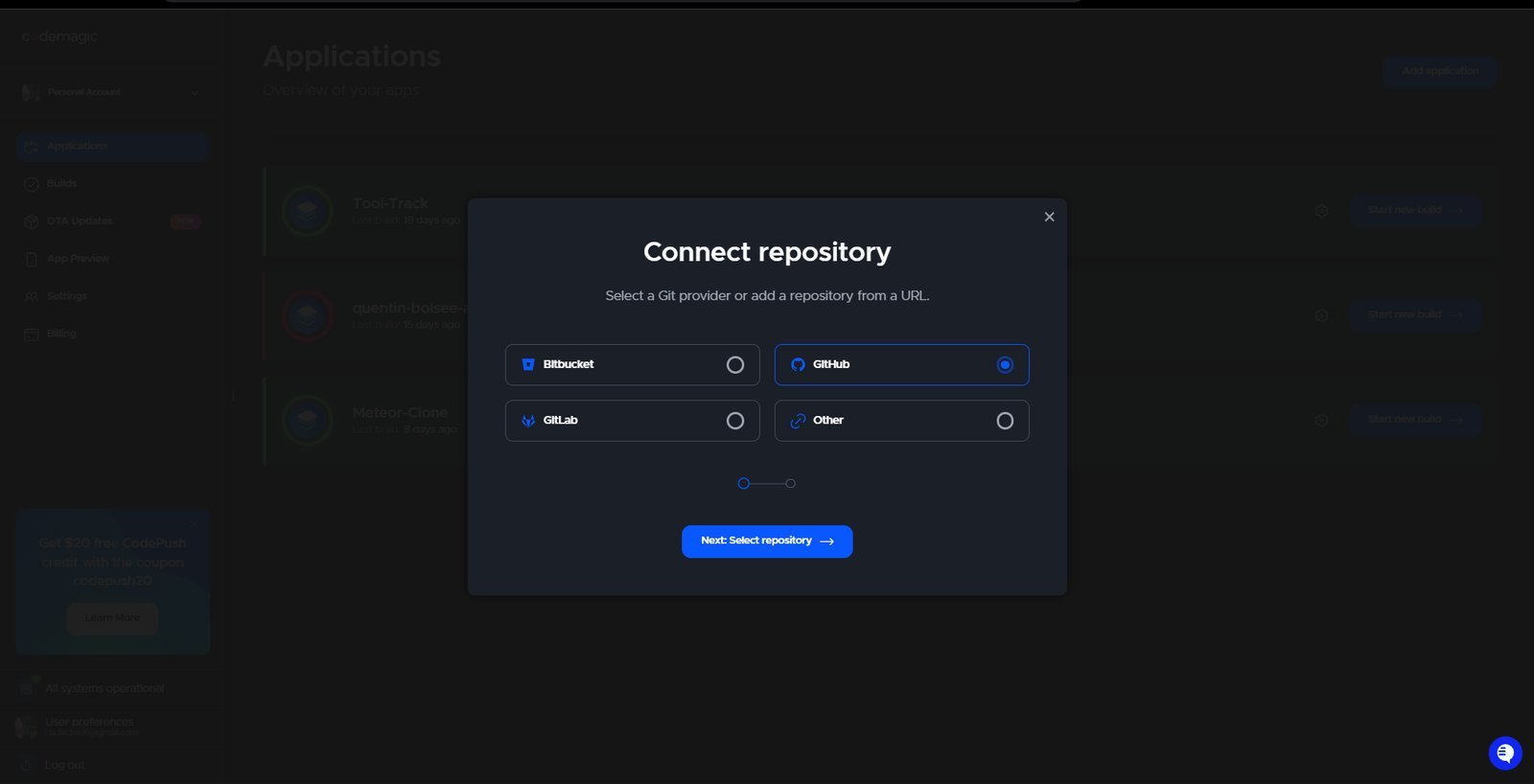Start new build for Meteor-Clone
The width and height of the screenshot is (1534, 784).
click(1415, 419)
